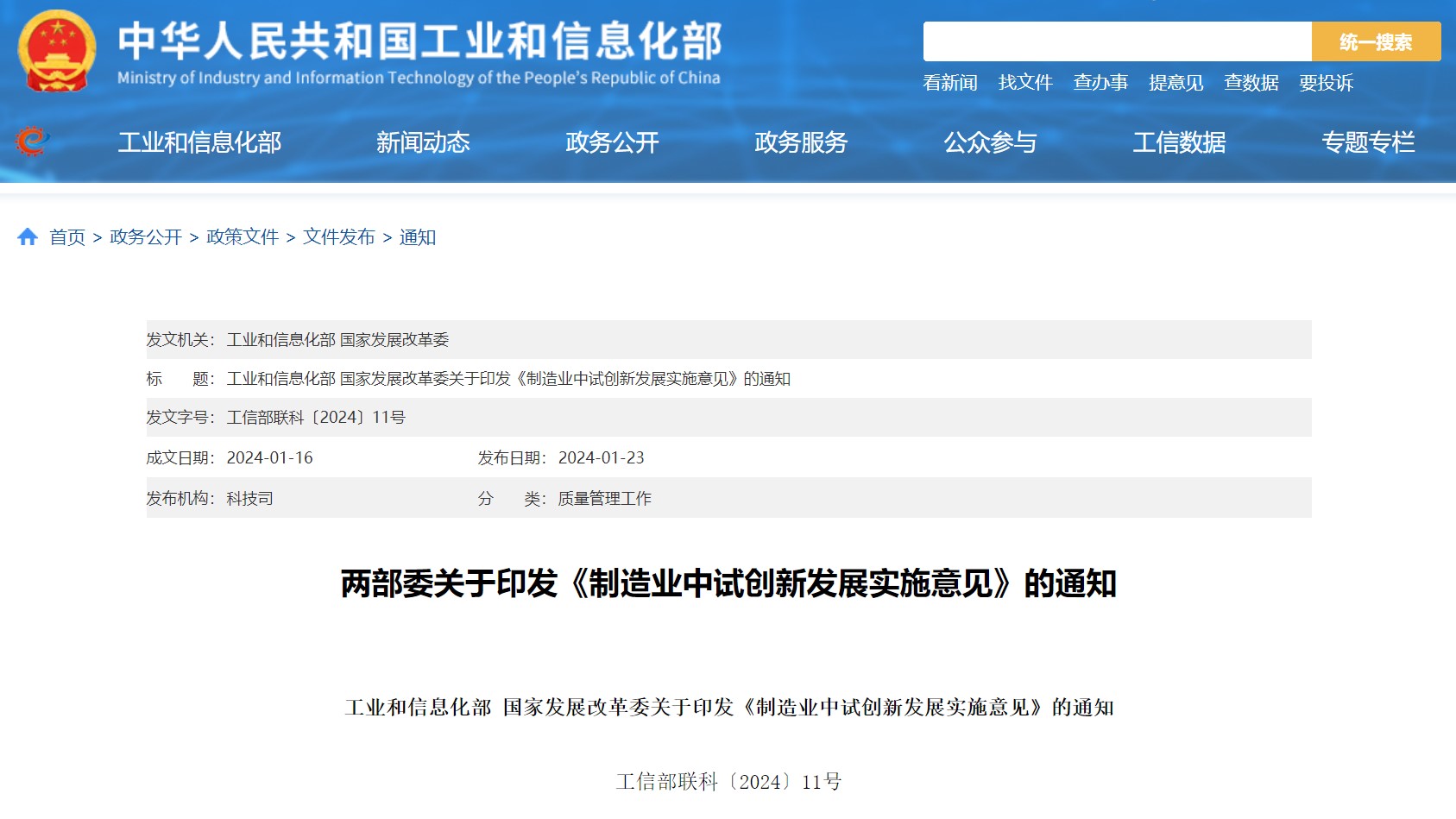Click the 查办事 link
The height and width of the screenshot is (819, 1456).
point(1100,82)
